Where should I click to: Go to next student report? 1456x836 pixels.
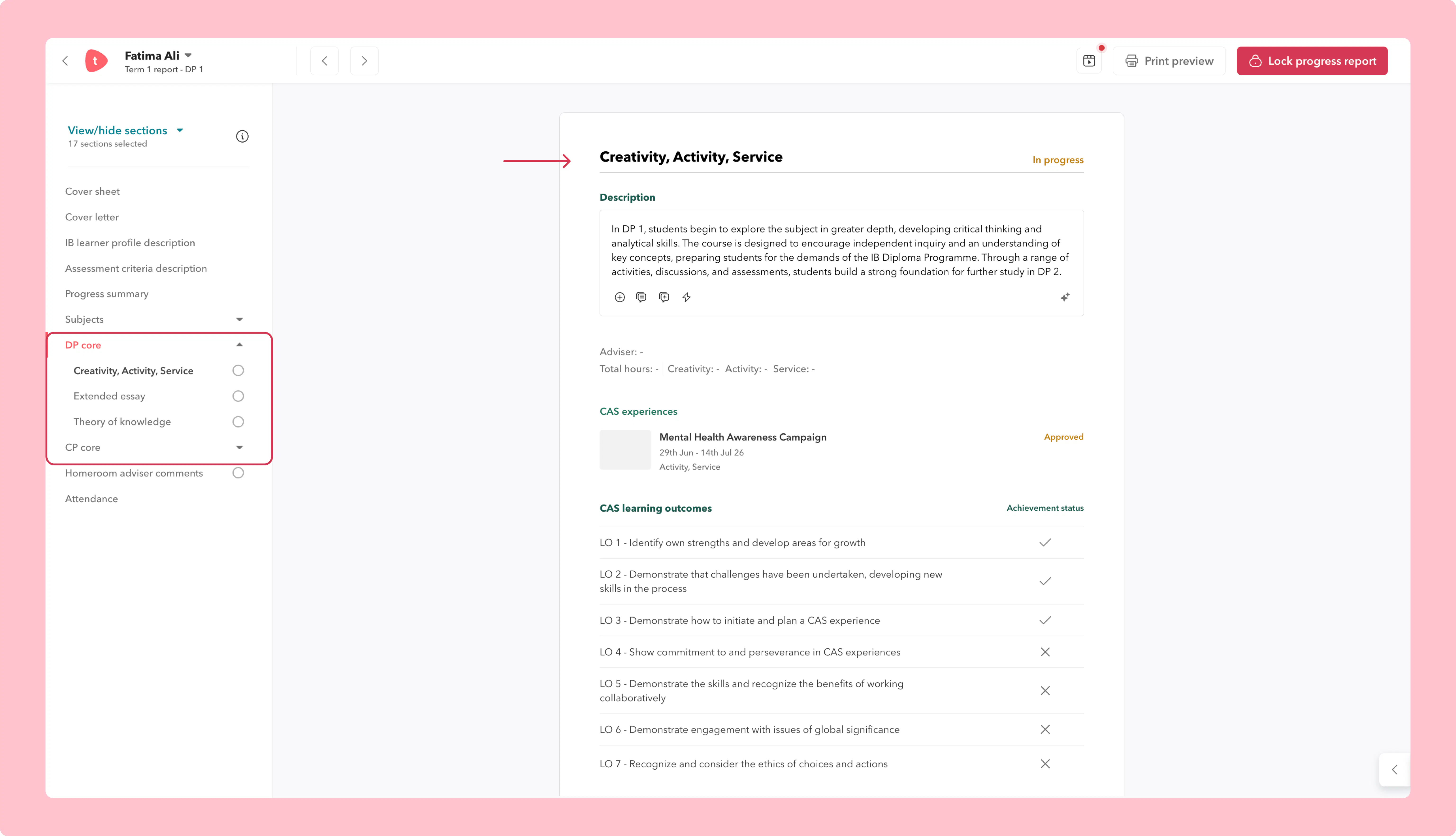[x=364, y=61]
